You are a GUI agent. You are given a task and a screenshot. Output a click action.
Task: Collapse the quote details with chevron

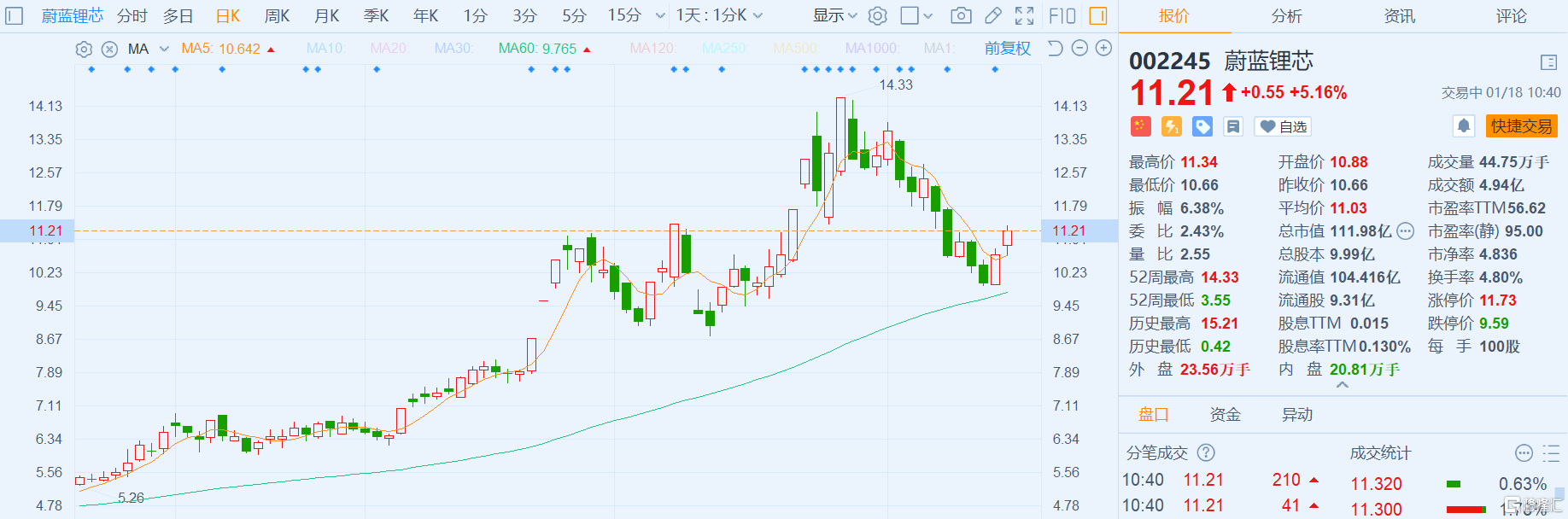[x=1343, y=385]
